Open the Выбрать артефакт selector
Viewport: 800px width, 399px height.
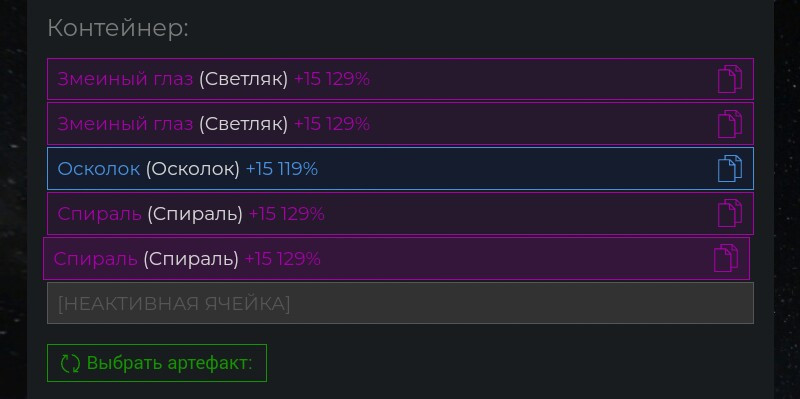(x=157, y=363)
